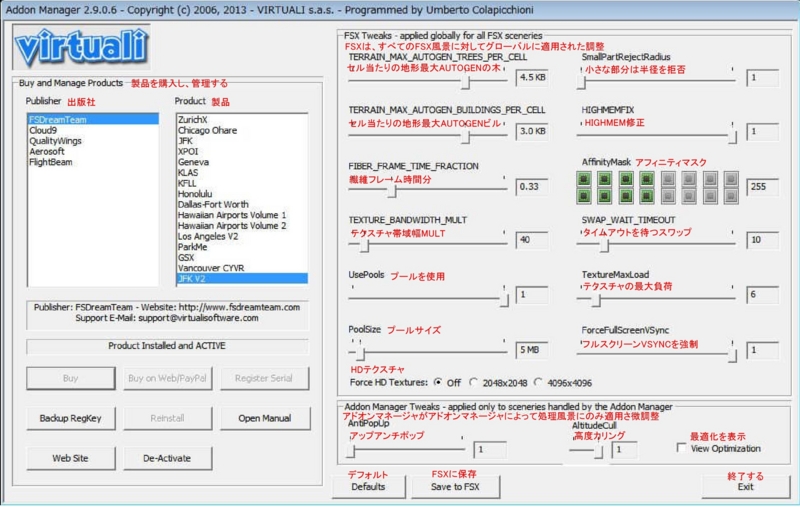Click the Buy button
Screen dimensions: 800x507
(x=70, y=378)
